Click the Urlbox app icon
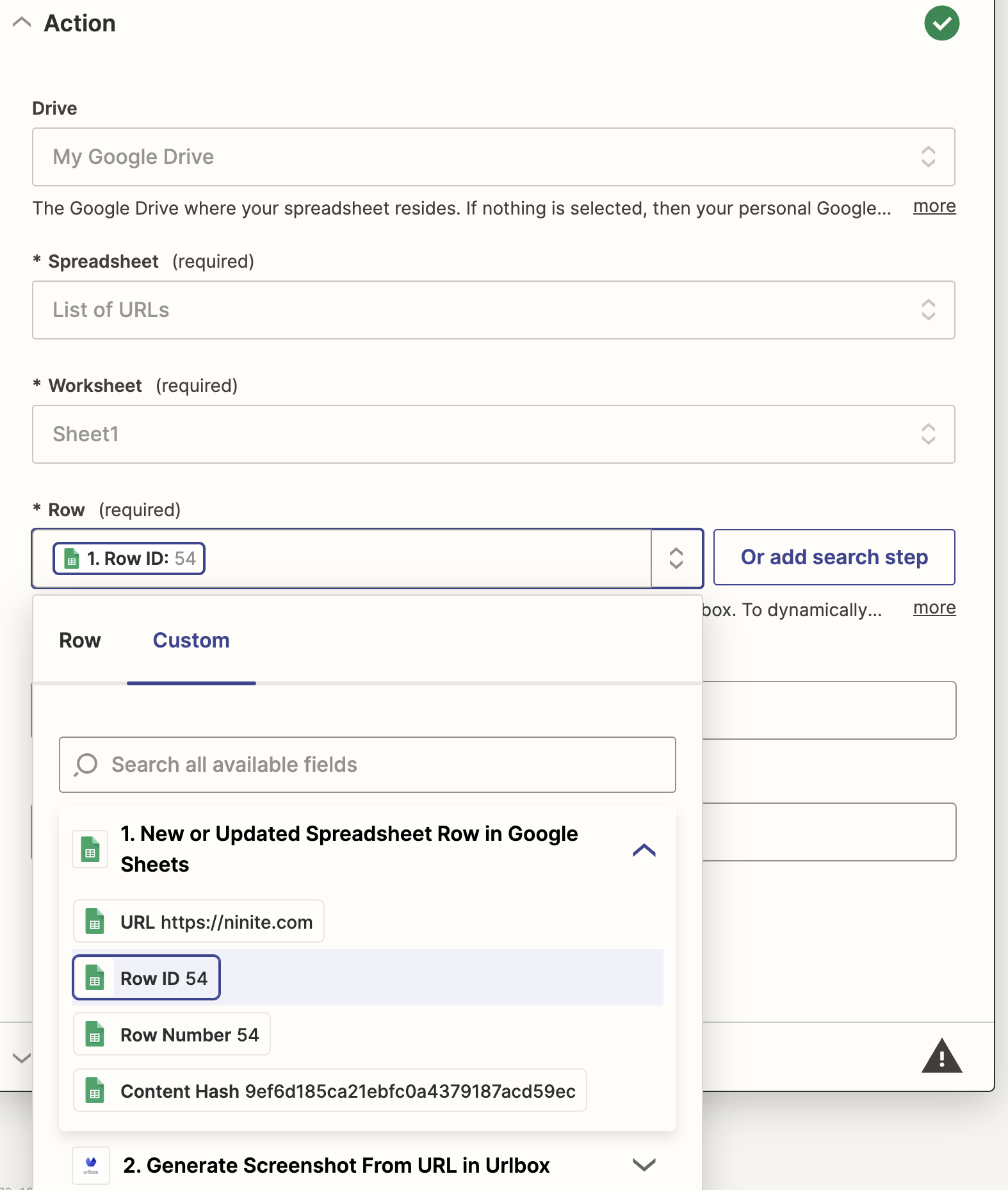Screen dimensions: 1008x1190 click(x=91, y=1164)
